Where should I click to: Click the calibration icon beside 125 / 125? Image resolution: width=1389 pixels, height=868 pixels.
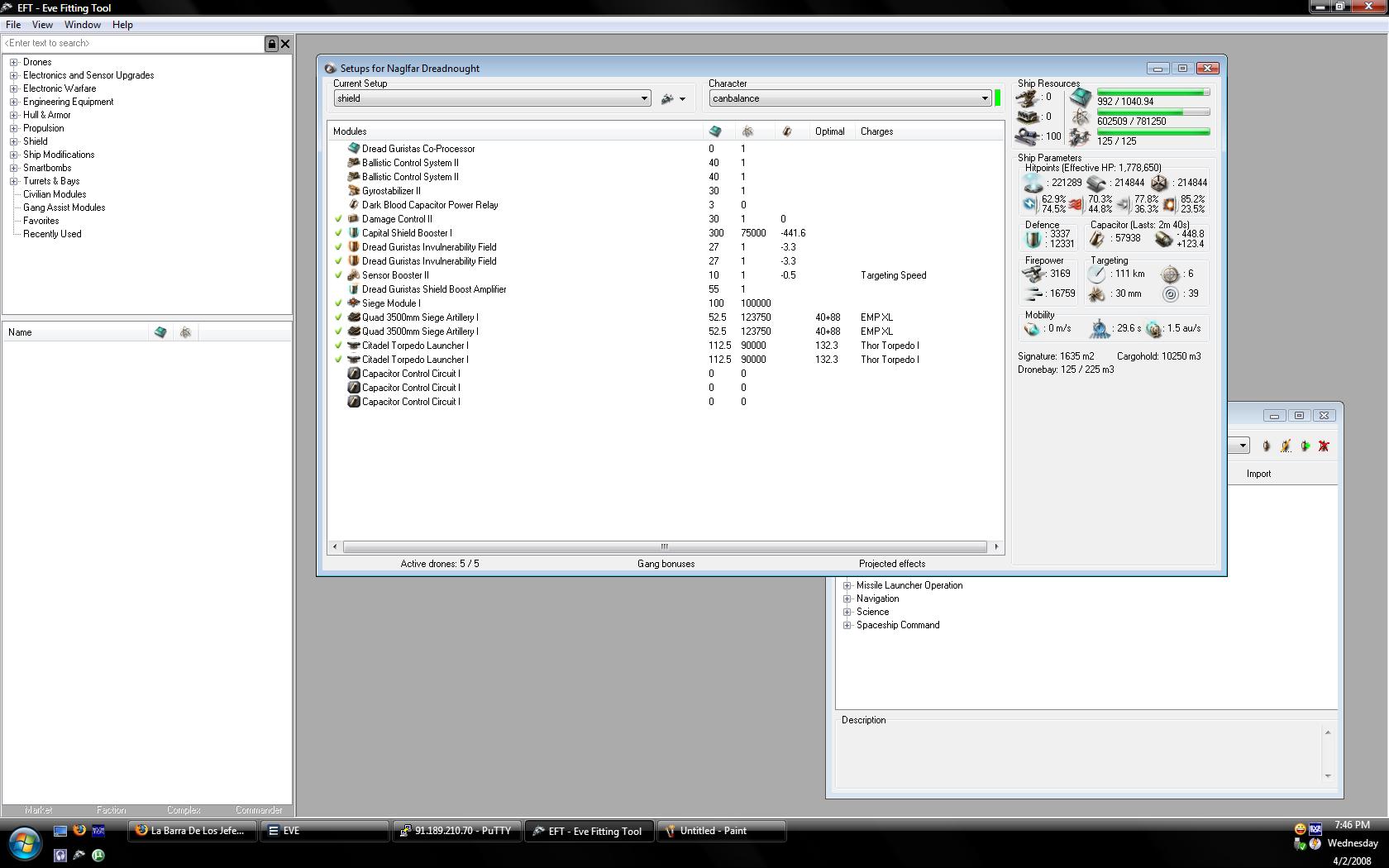pyautogui.click(x=1080, y=137)
